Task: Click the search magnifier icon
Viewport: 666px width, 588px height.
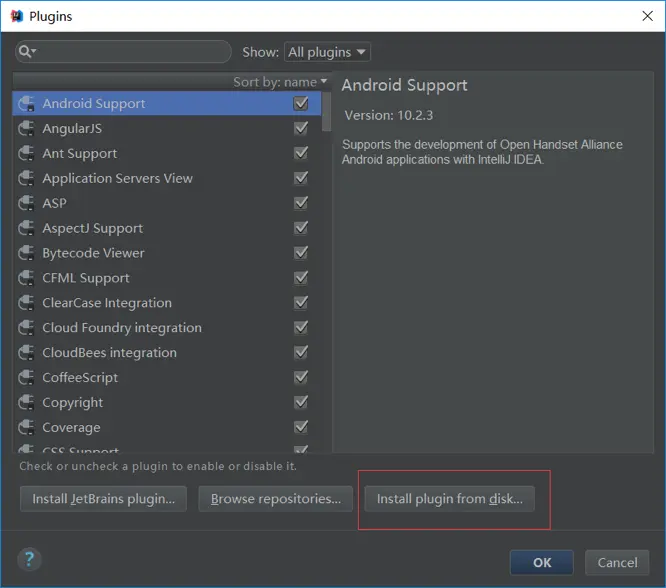Action: (x=27, y=52)
